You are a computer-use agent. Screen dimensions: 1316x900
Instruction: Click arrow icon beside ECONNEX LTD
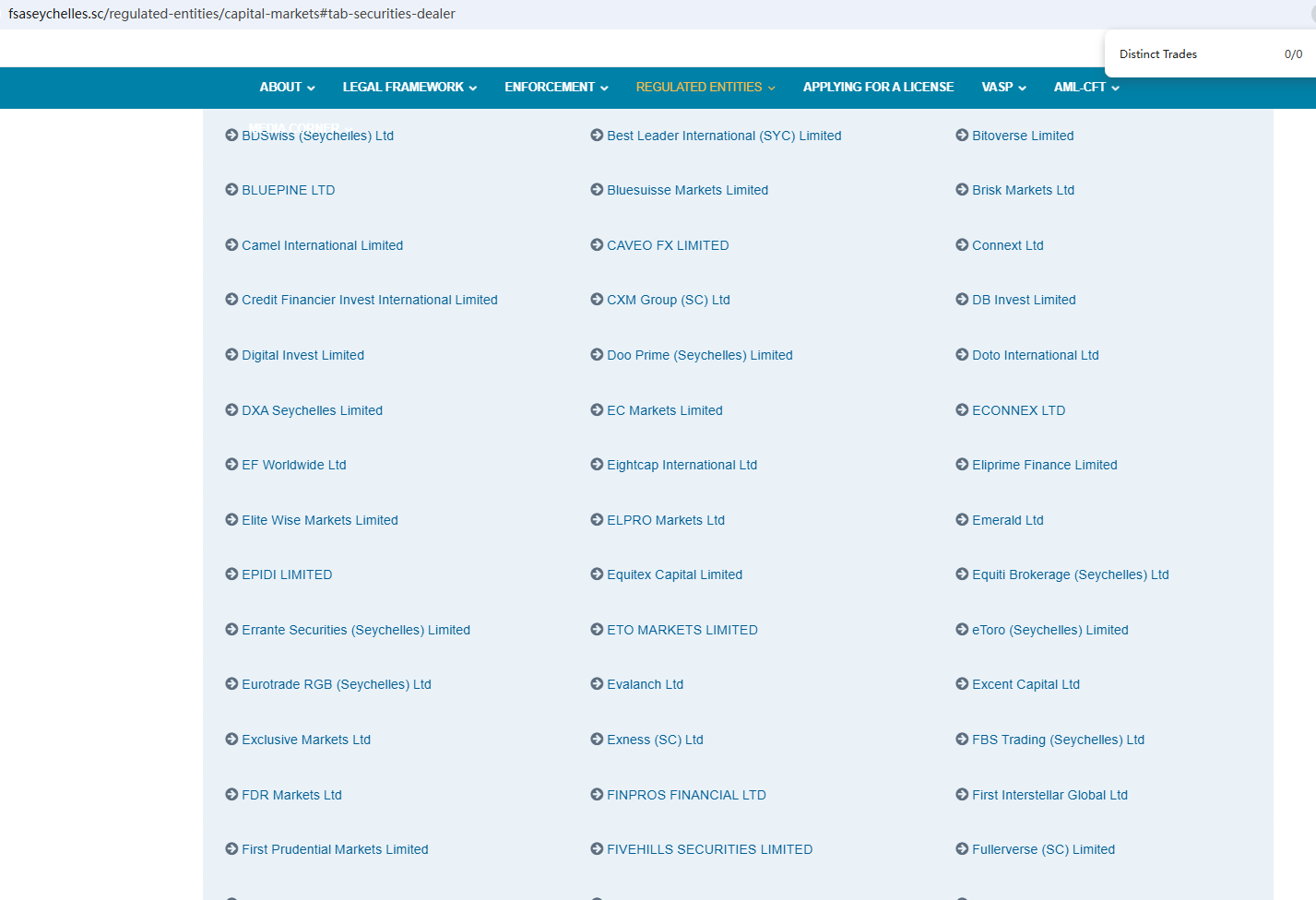(962, 410)
